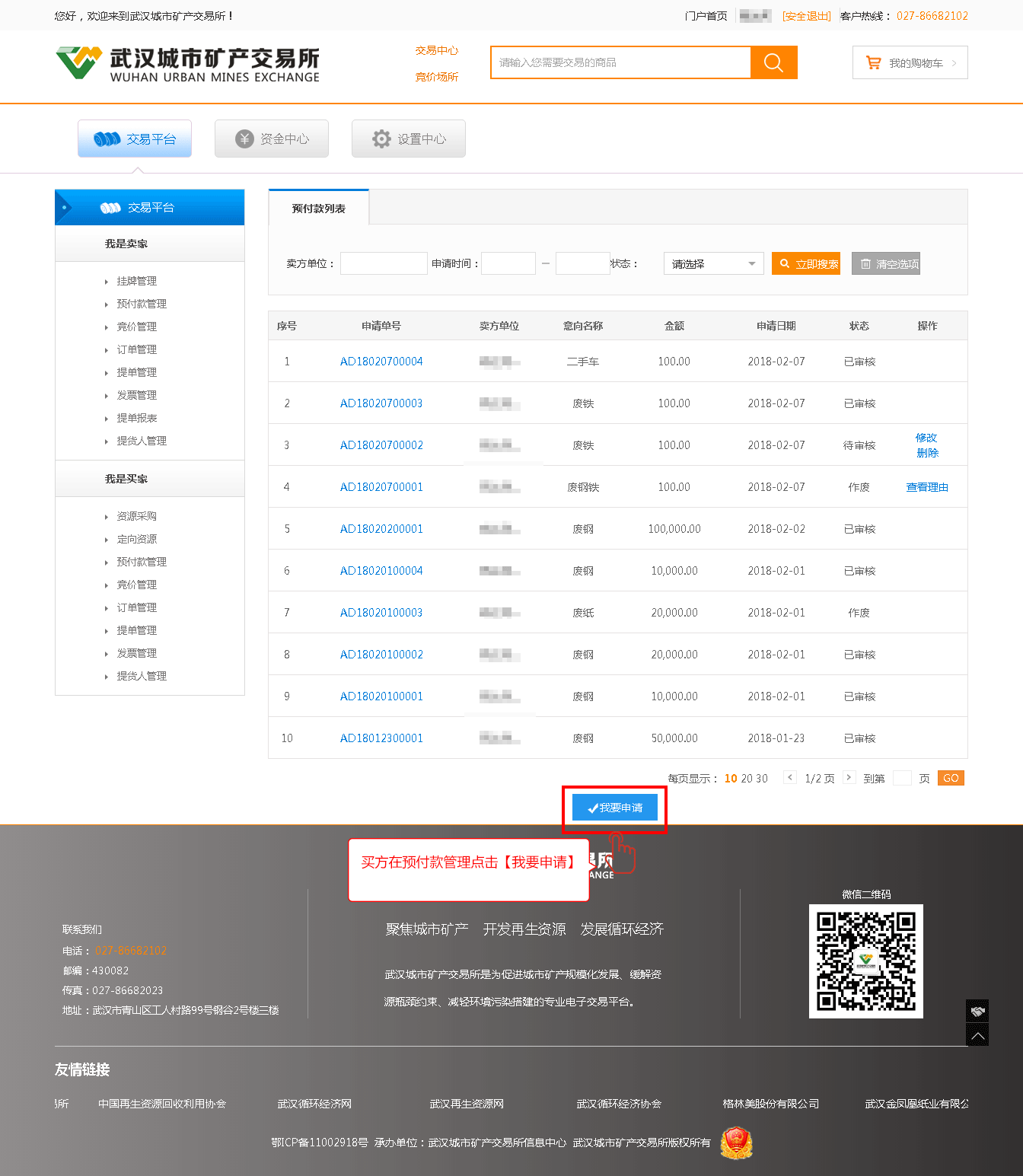1023x1176 pixels.
Task: Click the handshake icon at right edge
Action: pyautogui.click(x=977, y=1011)
